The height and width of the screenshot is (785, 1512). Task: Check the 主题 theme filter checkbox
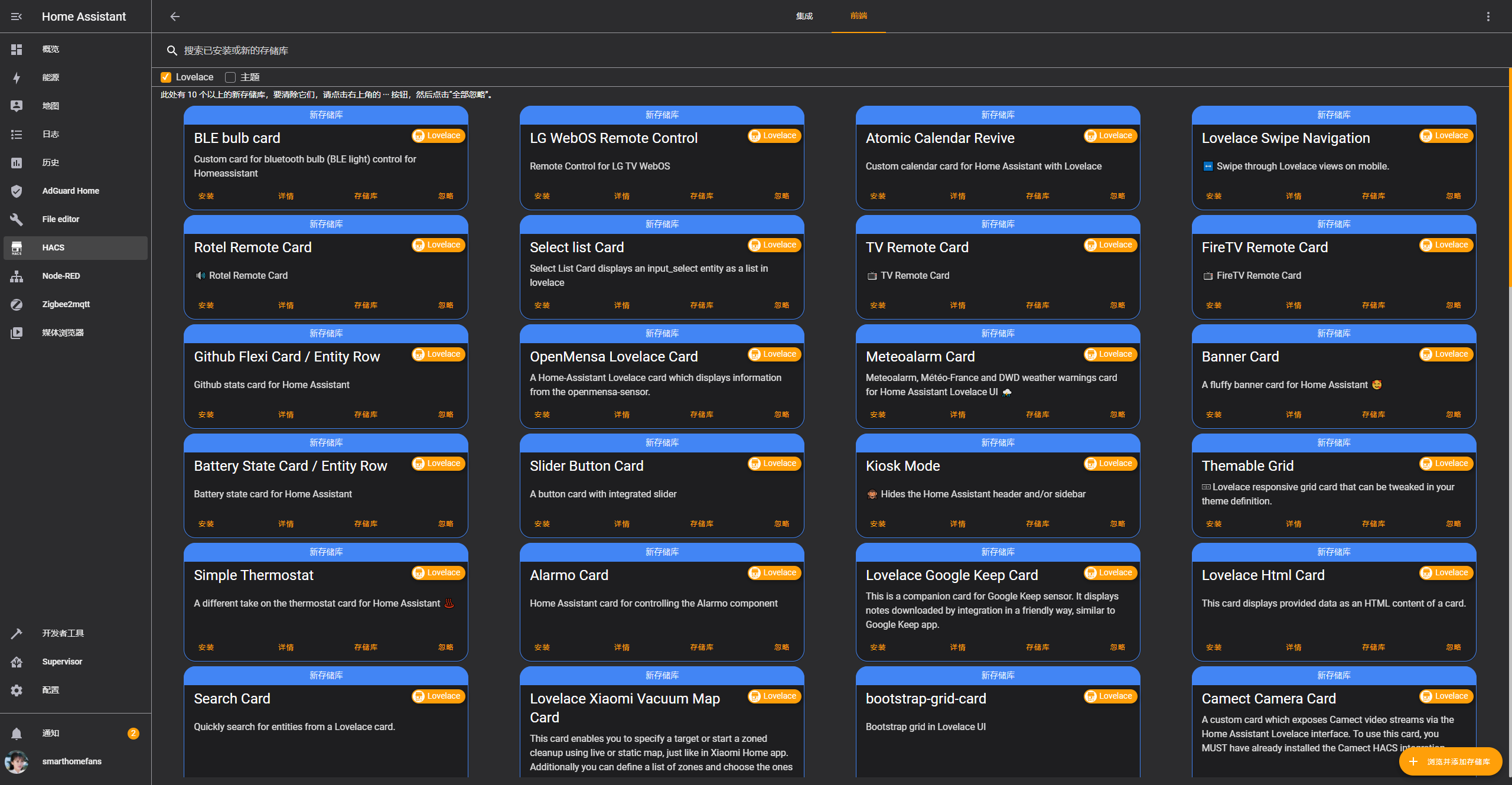[230, 77]
